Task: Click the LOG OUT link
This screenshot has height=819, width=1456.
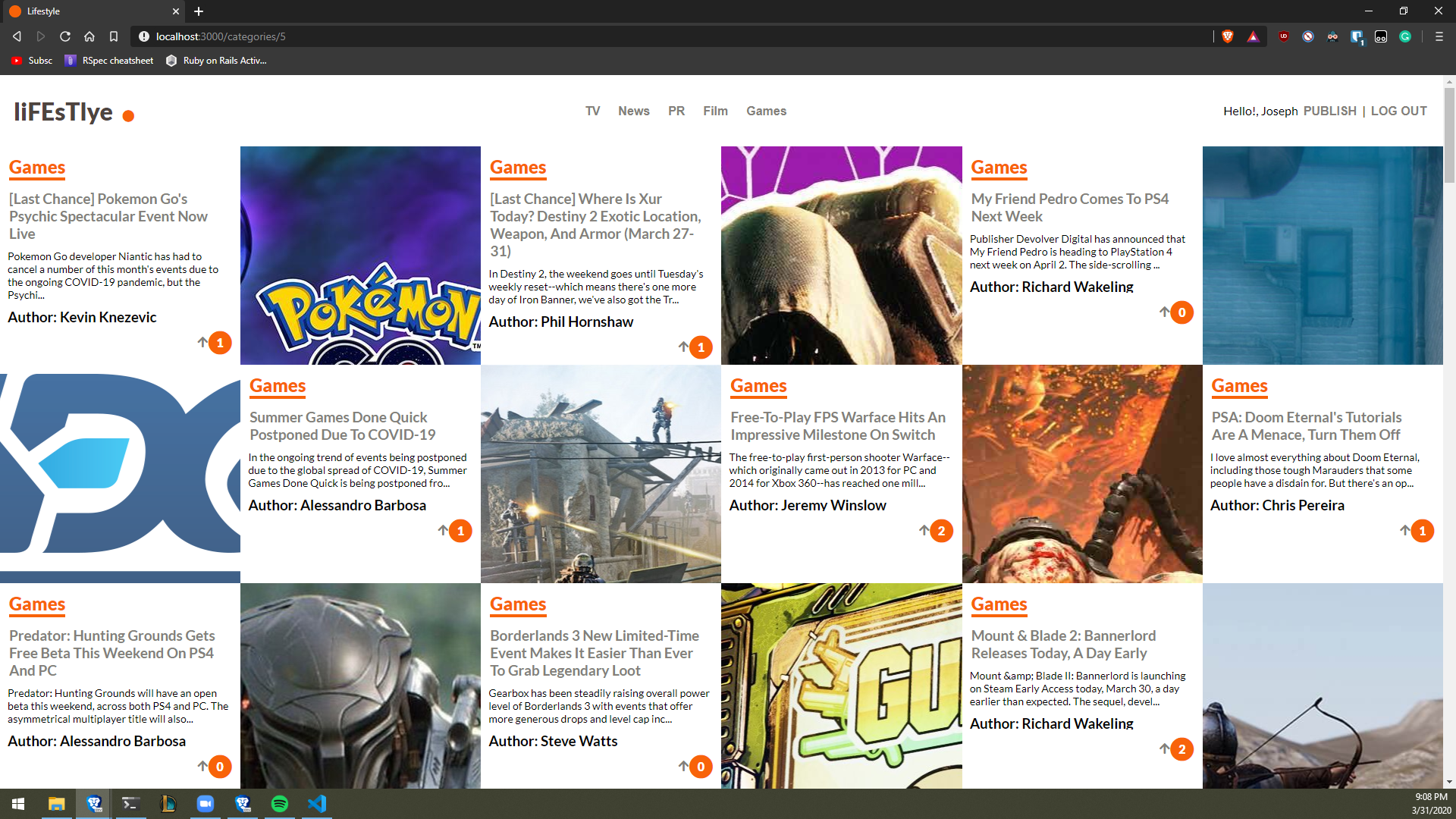Action: (1398, 111)
